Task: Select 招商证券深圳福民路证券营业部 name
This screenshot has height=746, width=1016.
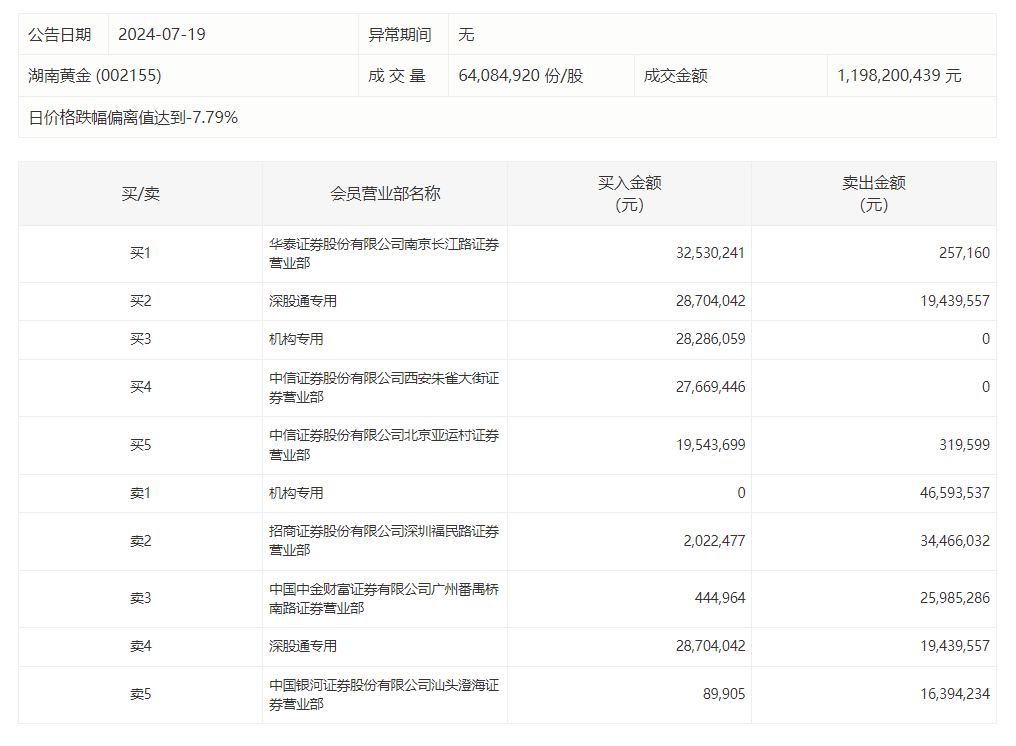Action: pyautogui.click(x=384, y=541)
